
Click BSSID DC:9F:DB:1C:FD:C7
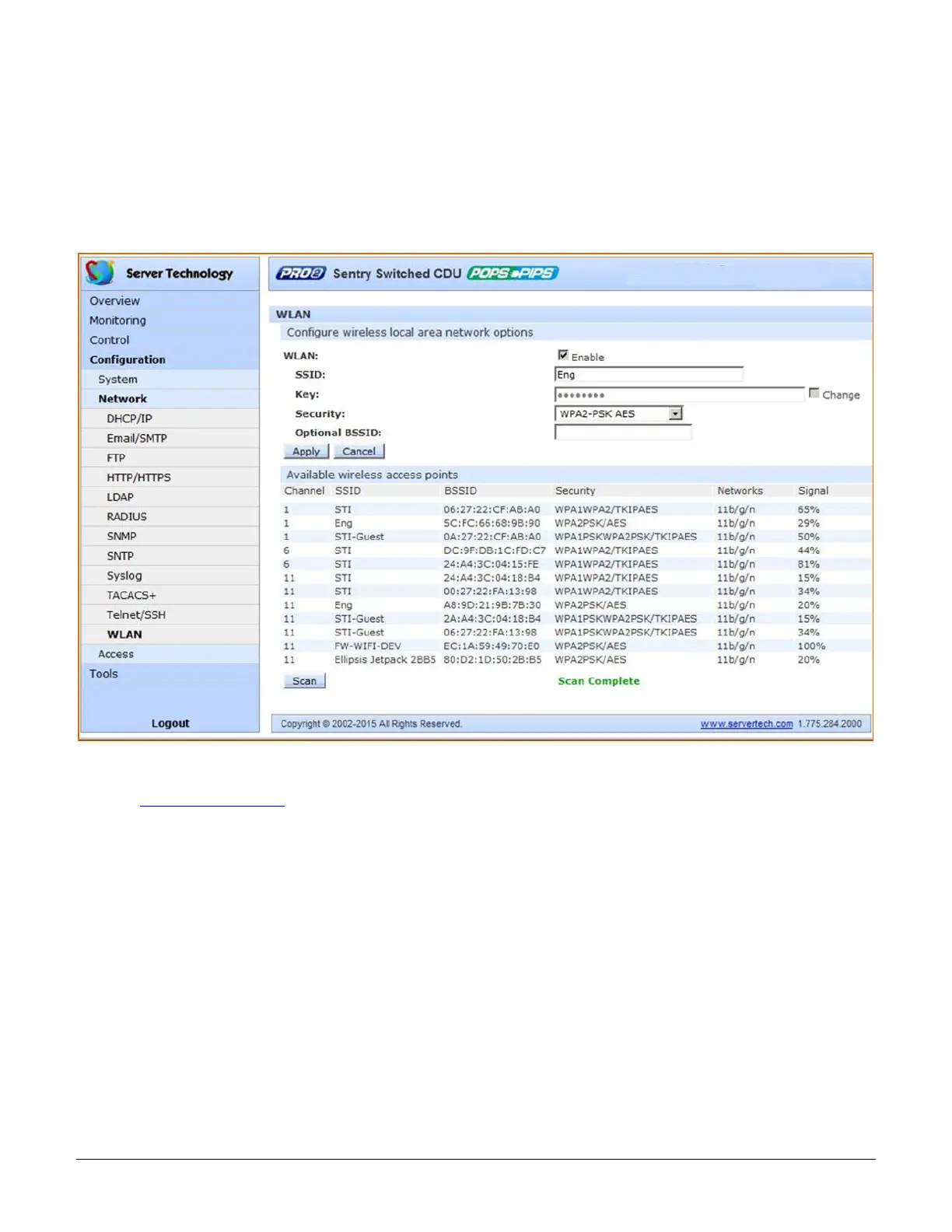coord(495,551)
